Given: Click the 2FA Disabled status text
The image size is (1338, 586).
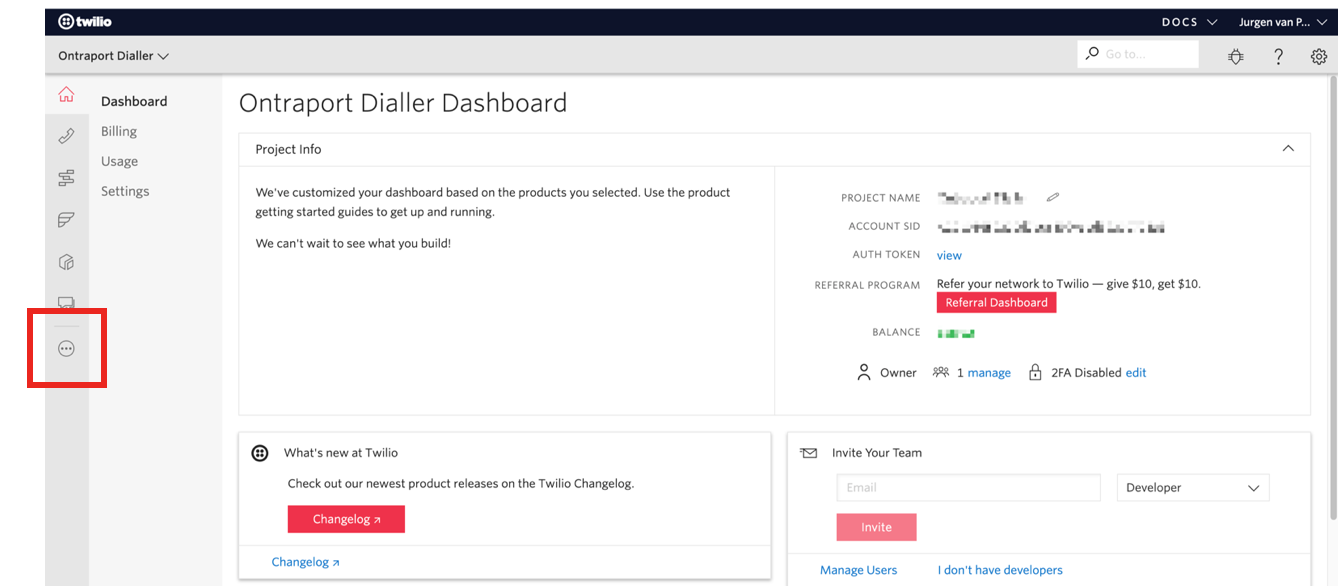Looking at the screenshot, I should click(x=1086, y=373).
